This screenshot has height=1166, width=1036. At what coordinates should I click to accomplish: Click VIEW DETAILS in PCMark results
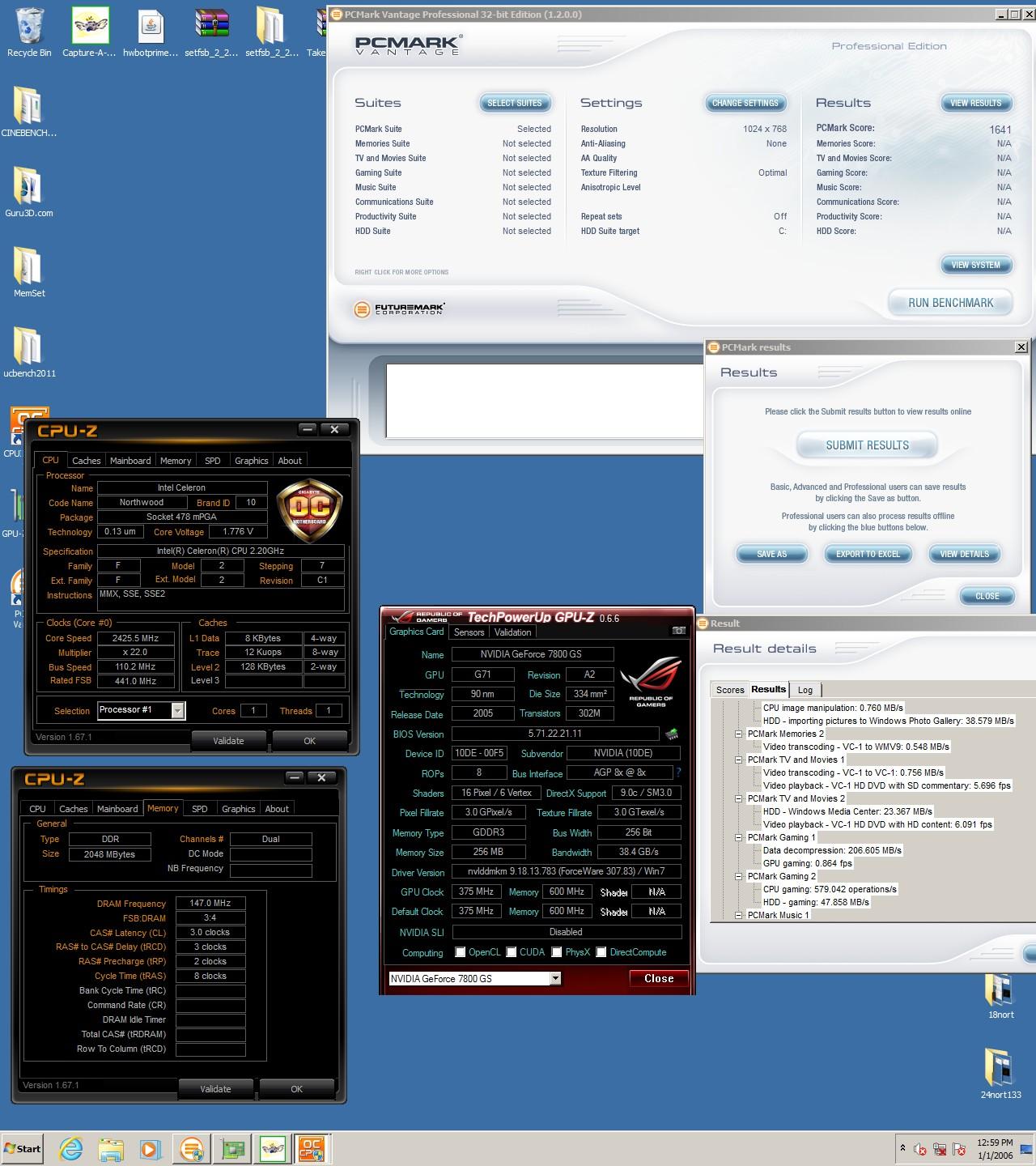pyautogui.click(x=965, y=554)
